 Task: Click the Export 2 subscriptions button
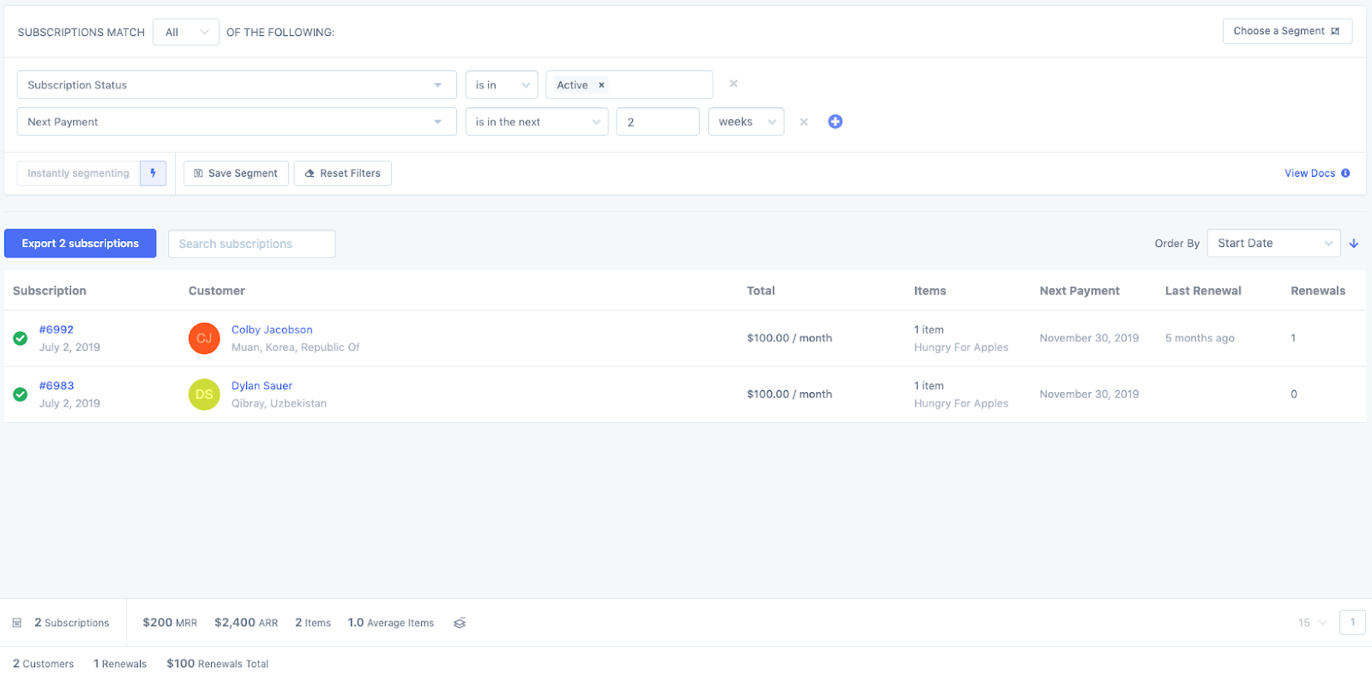click(x=80, y=243)
